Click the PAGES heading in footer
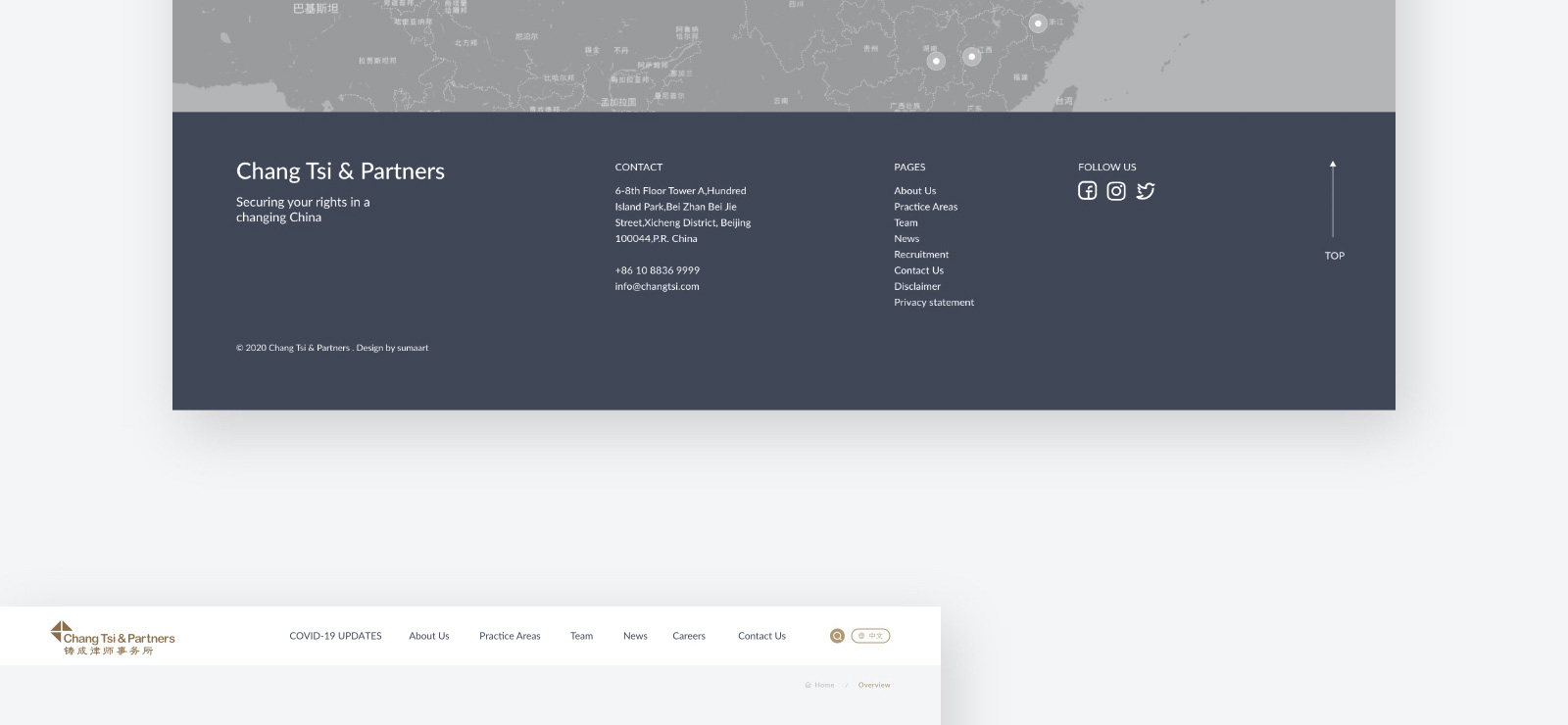The height and width of the screenshot is (725, 1568). point(909,168)
